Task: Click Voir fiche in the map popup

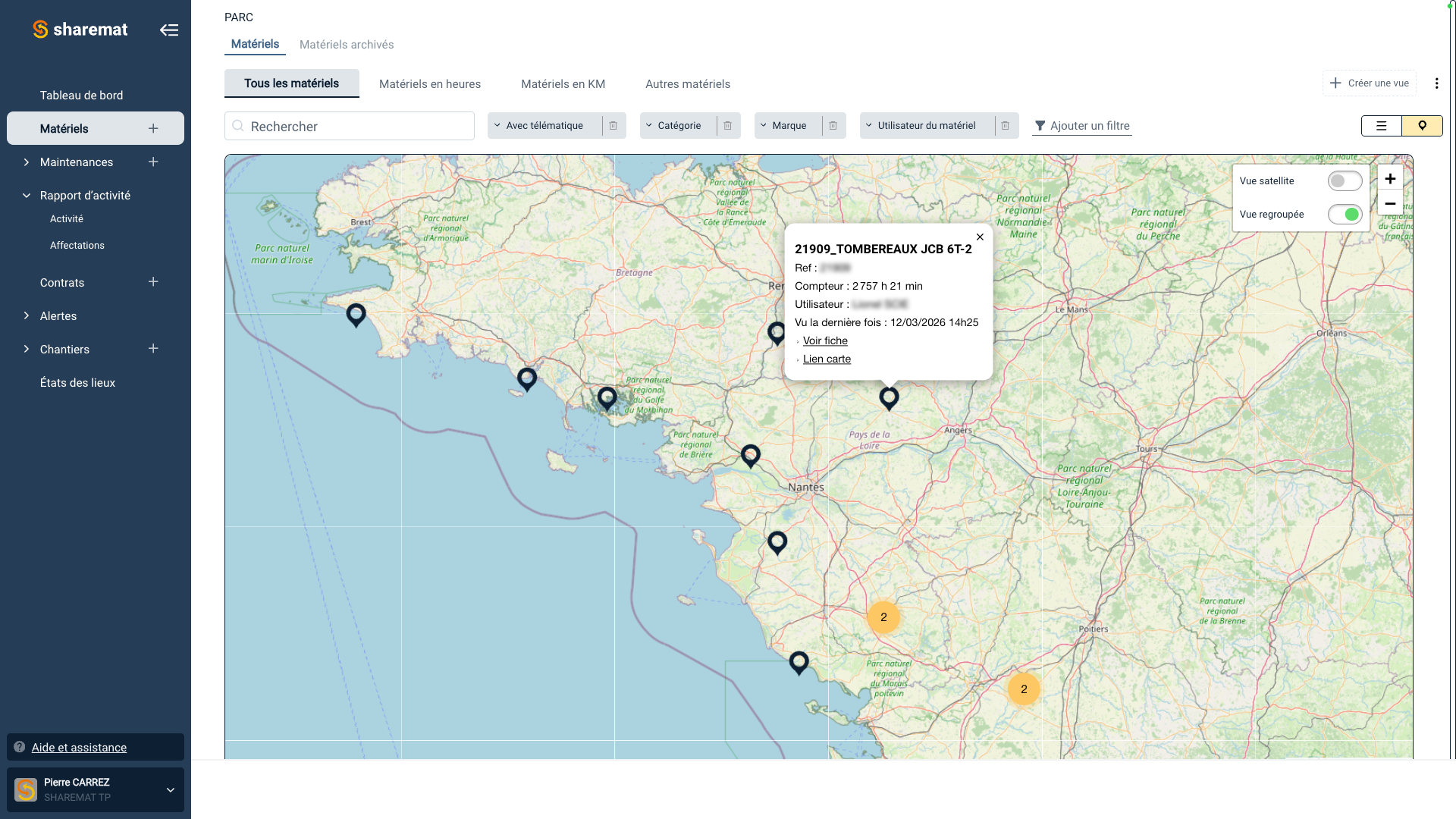Action: (824, 340)
